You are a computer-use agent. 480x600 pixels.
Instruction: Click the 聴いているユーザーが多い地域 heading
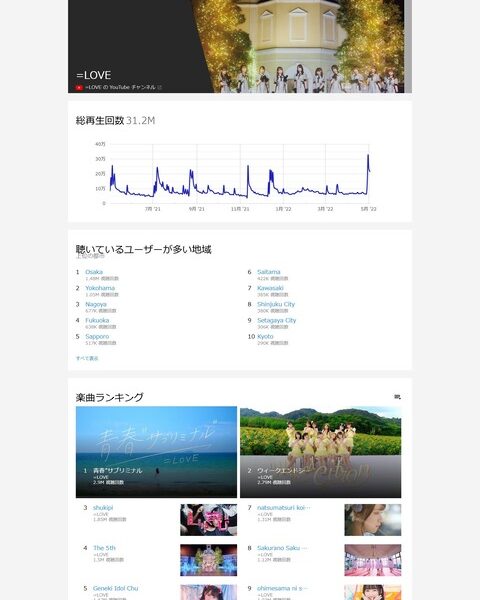144,249
